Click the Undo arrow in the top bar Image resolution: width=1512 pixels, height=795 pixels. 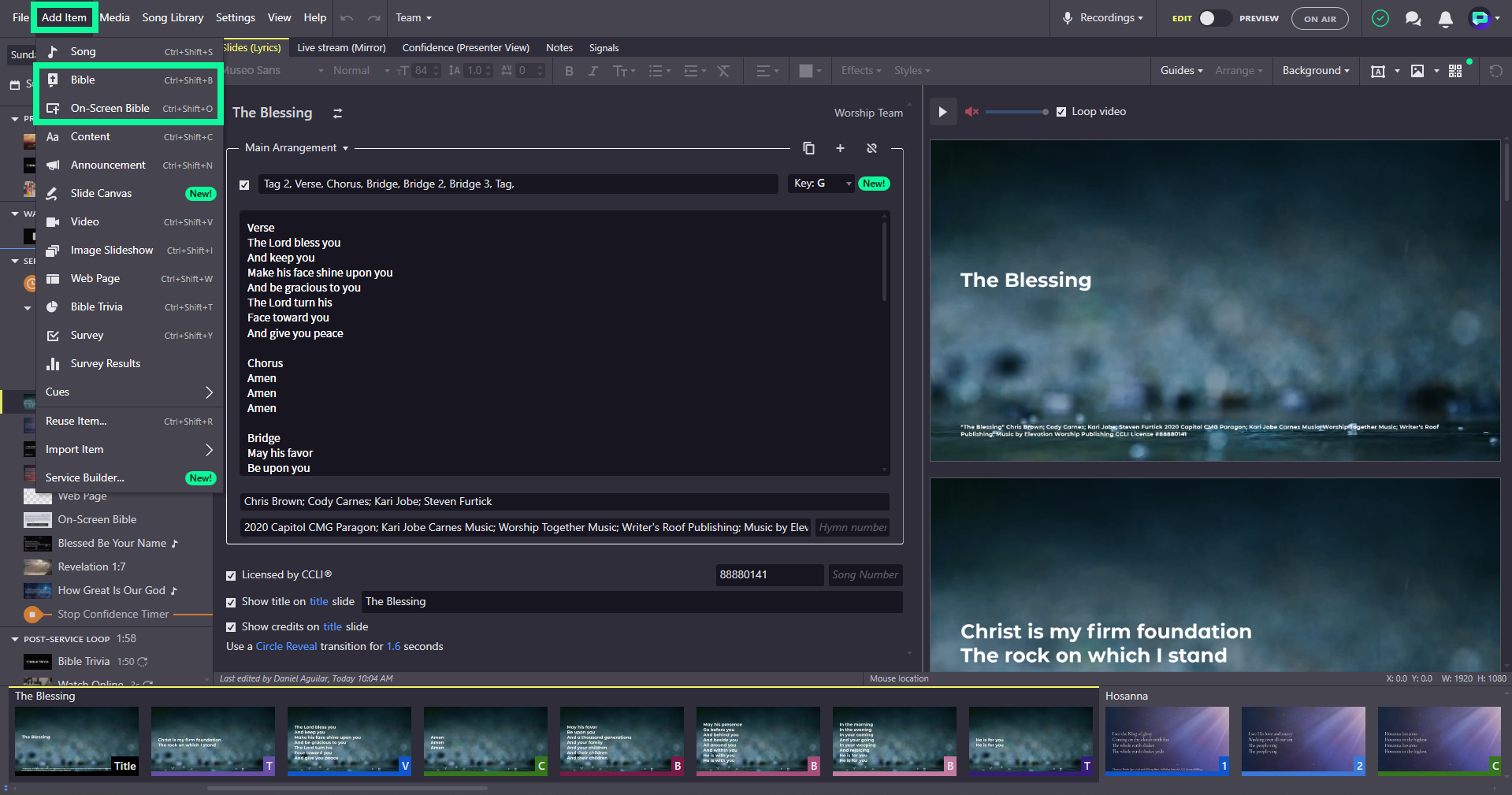point(347,18)
